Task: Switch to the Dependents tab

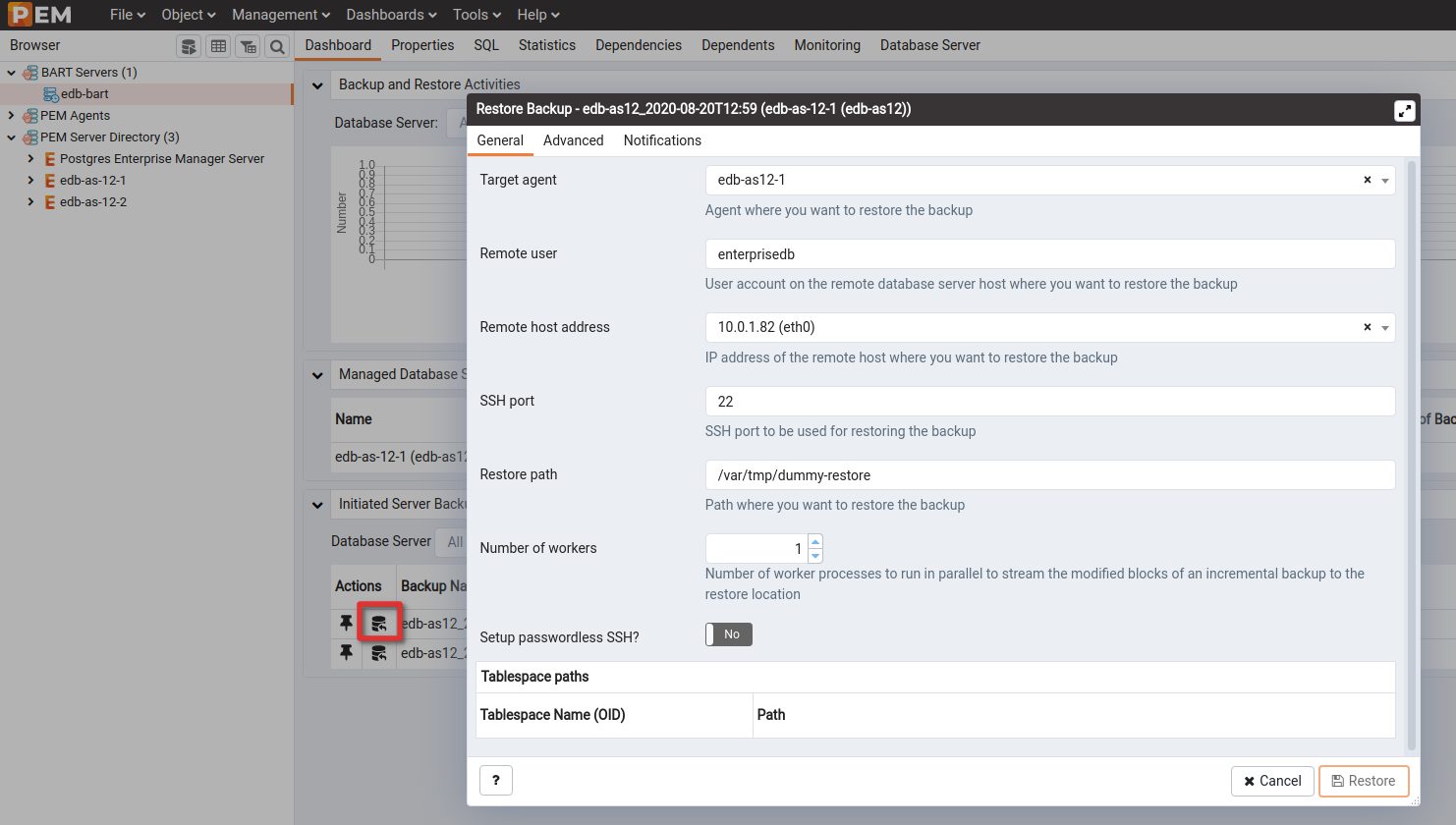Action: 738,45
